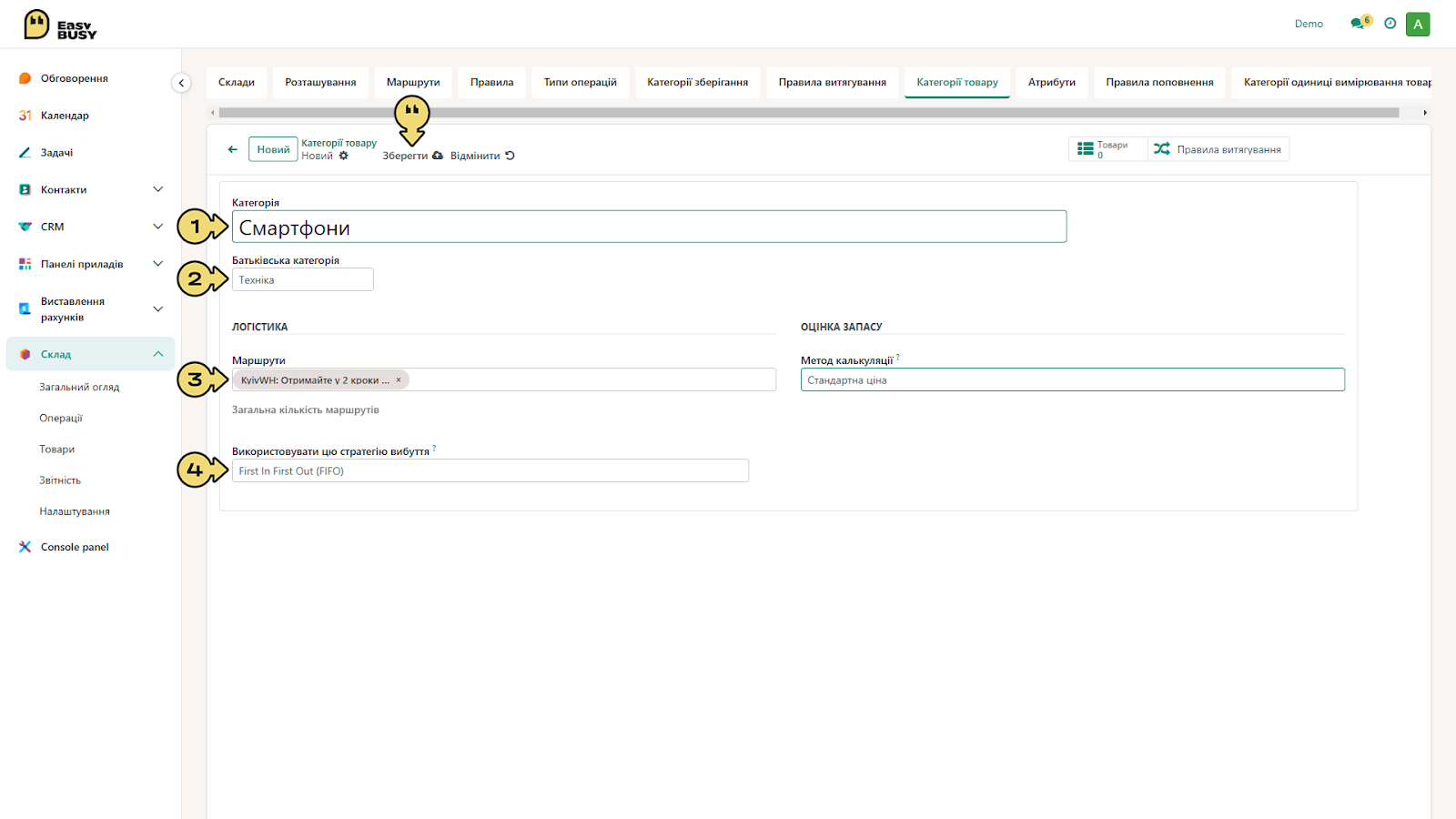Switch to the Правила tab

tap(492, 82)
